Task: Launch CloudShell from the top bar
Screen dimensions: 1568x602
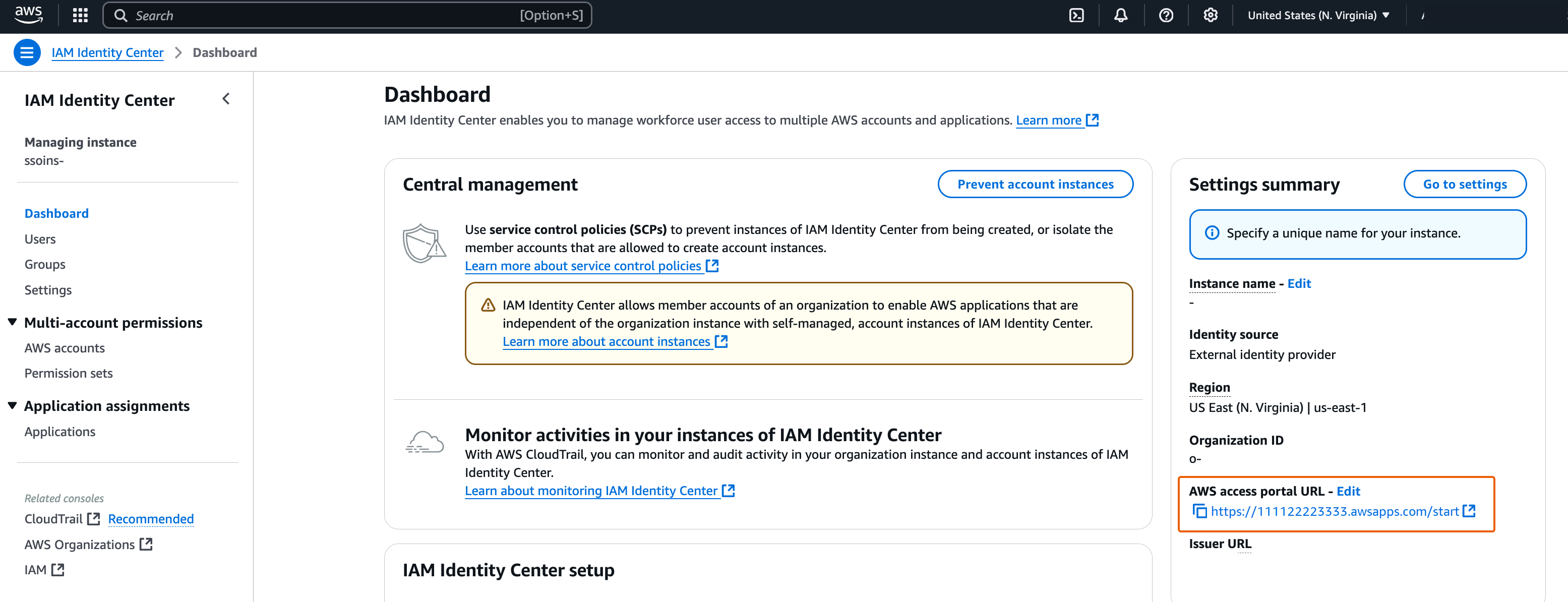Action: pyautogui.click(x=1076, y=15)
